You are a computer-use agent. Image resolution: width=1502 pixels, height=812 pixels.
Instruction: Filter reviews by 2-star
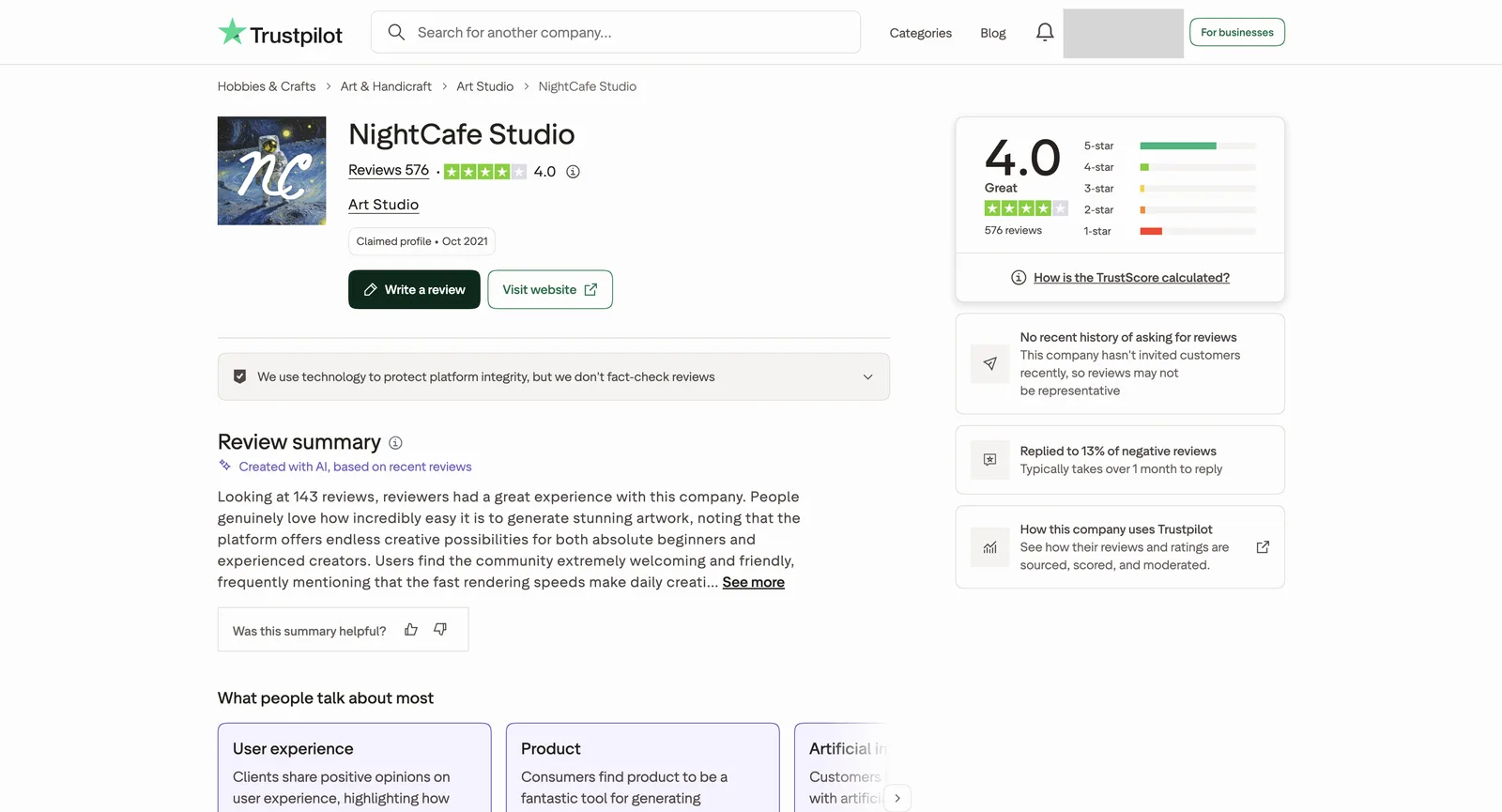pyautogui.click(x=1170, y=210)
